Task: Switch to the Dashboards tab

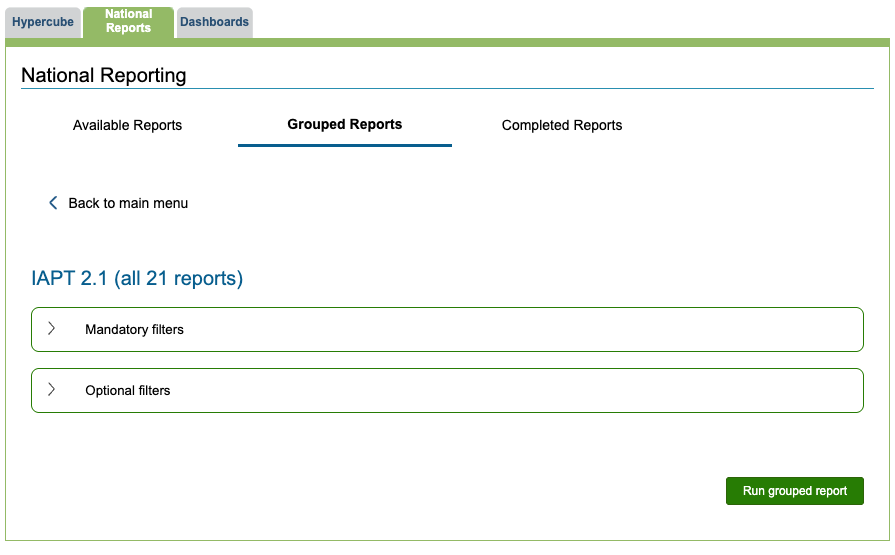Action: pyautogui.click(x=214, y=22)
